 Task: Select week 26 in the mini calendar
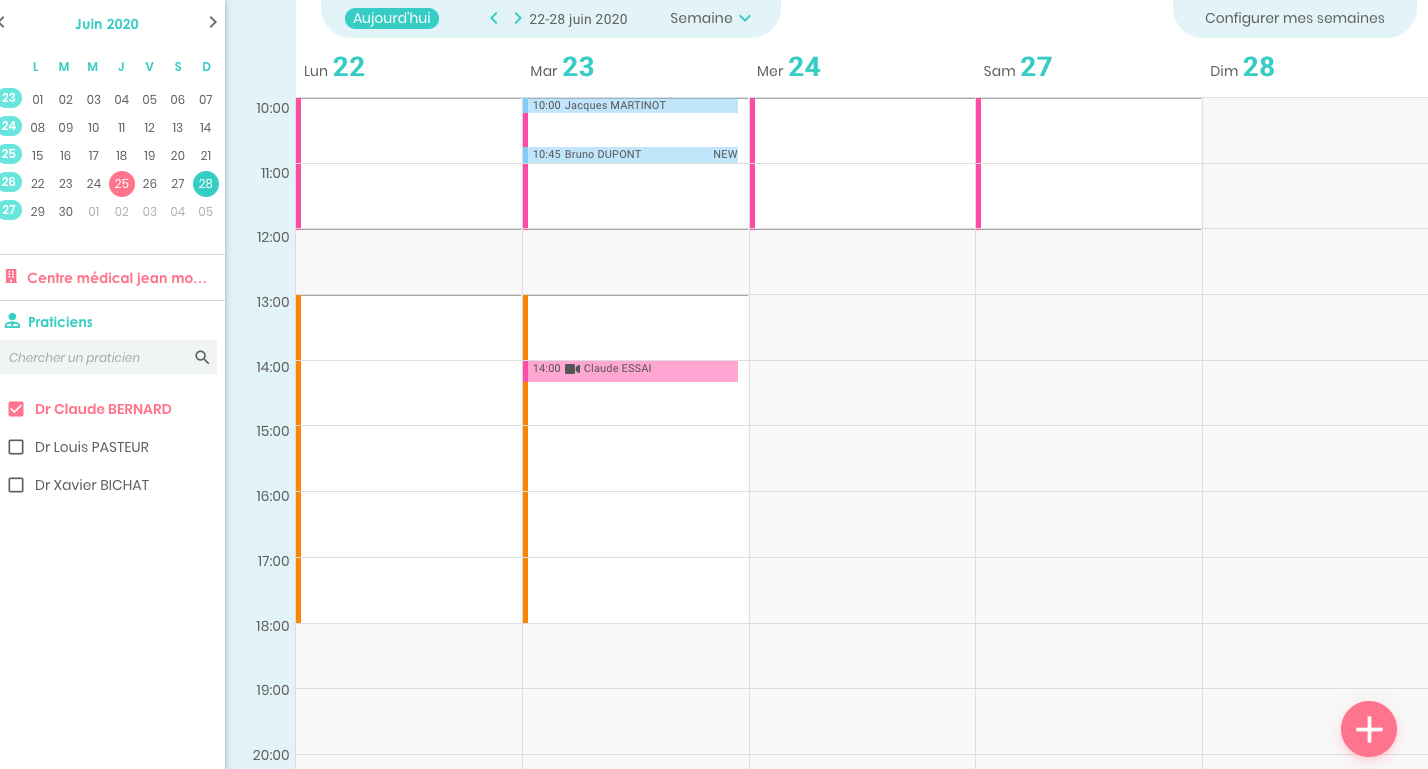click(9, 182)
